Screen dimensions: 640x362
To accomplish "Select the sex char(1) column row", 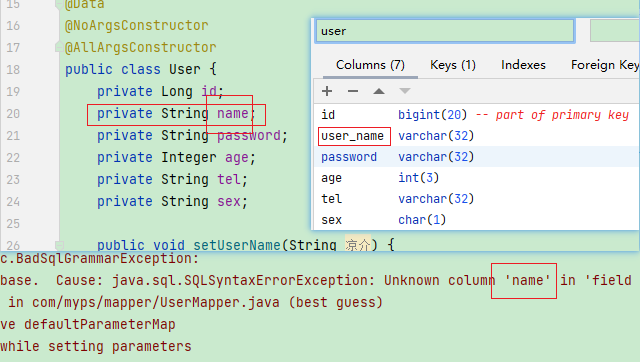I will [476, 220].
